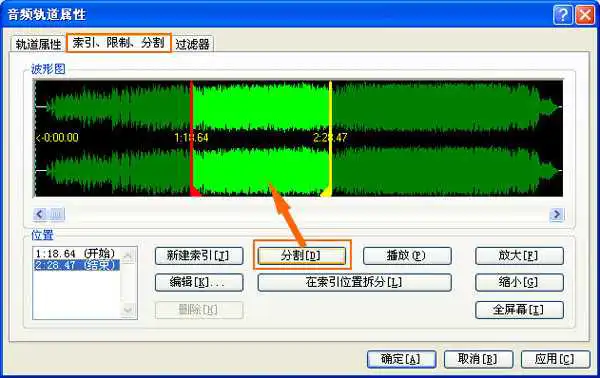Click the position list down arrow
Viewport: 600px width, 378px height.
pyautogui.click(x=128, y=310)
